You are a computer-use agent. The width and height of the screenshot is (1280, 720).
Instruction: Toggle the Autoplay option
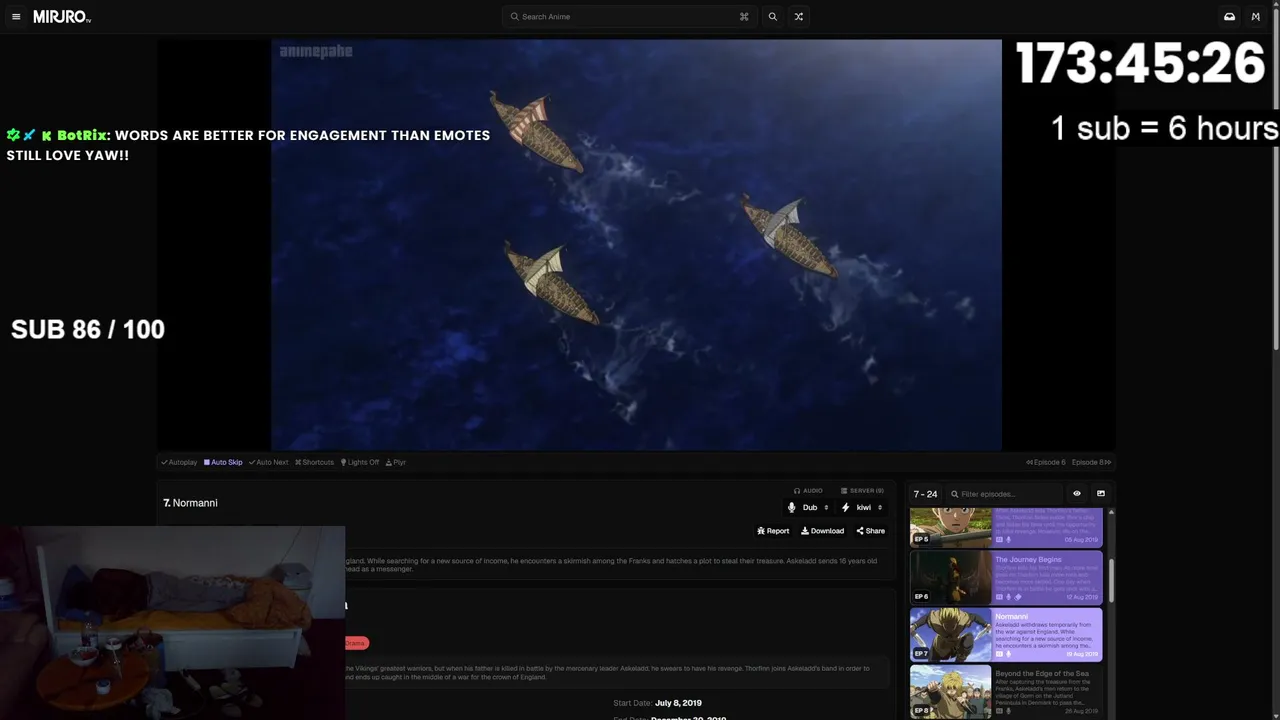click(x=179, y=462)
